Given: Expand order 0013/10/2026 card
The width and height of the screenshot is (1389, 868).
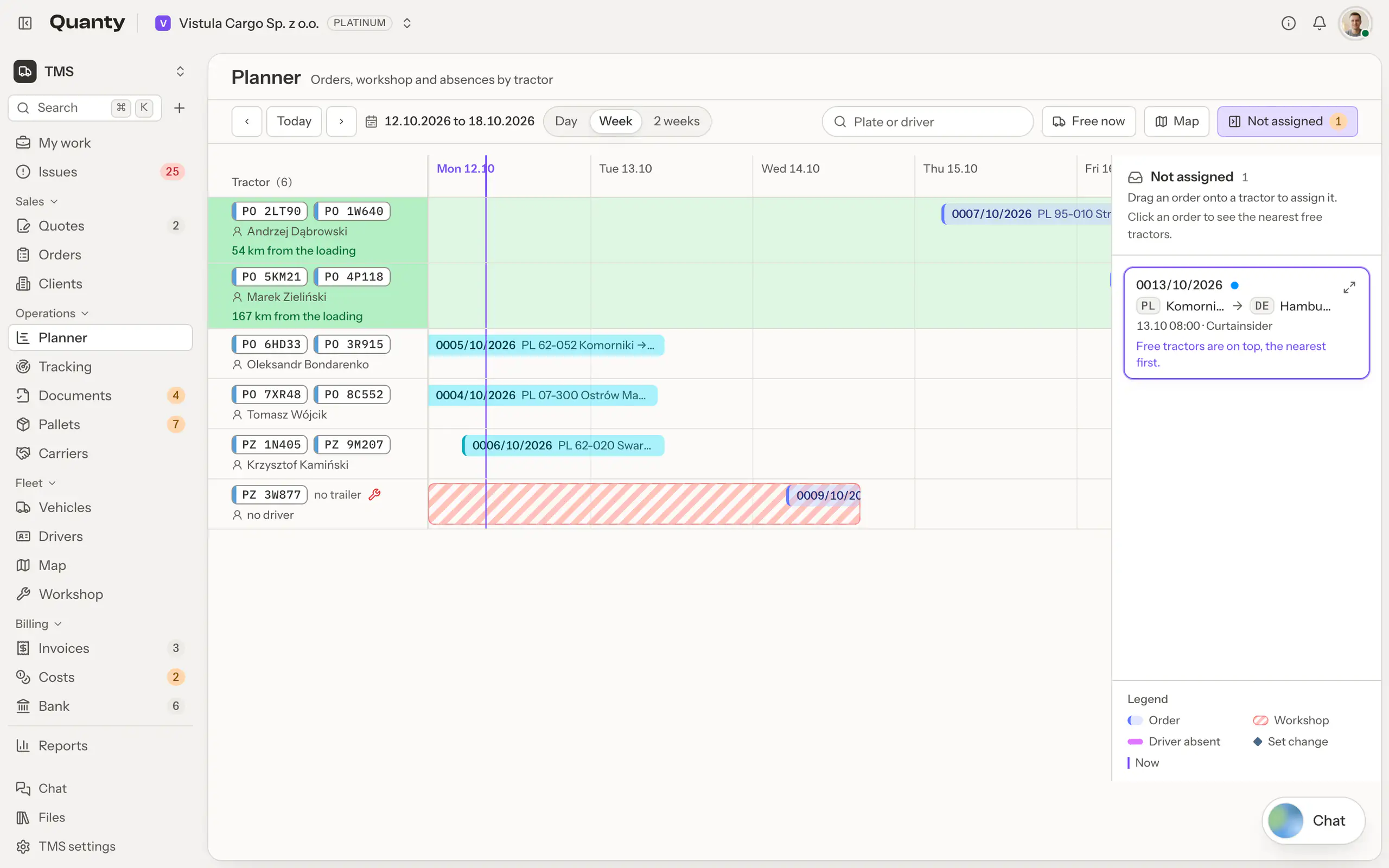Looking at the screenshot, I should (1349, 287).
